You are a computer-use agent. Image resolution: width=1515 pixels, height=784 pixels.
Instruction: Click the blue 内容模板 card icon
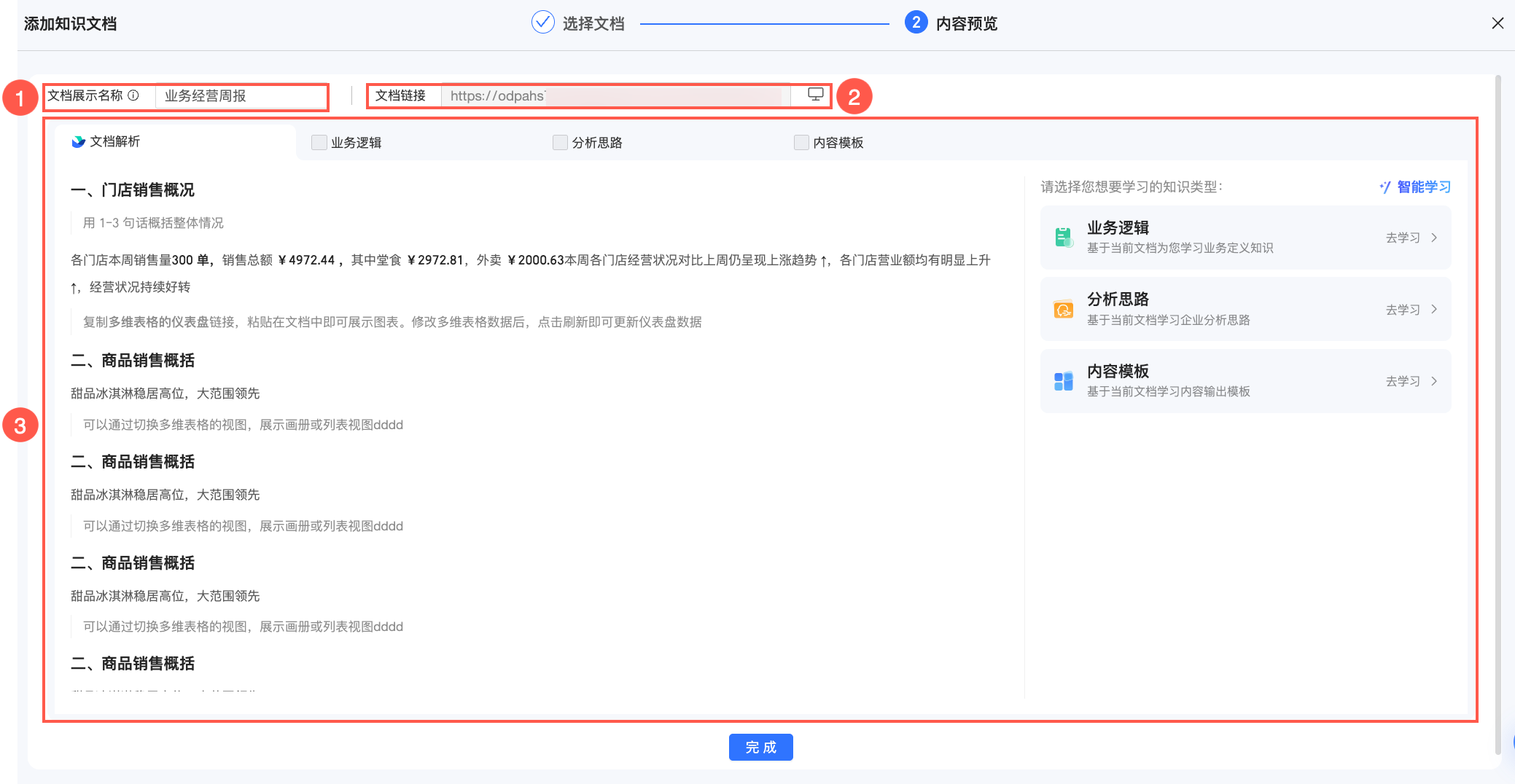coord(1064,381)
